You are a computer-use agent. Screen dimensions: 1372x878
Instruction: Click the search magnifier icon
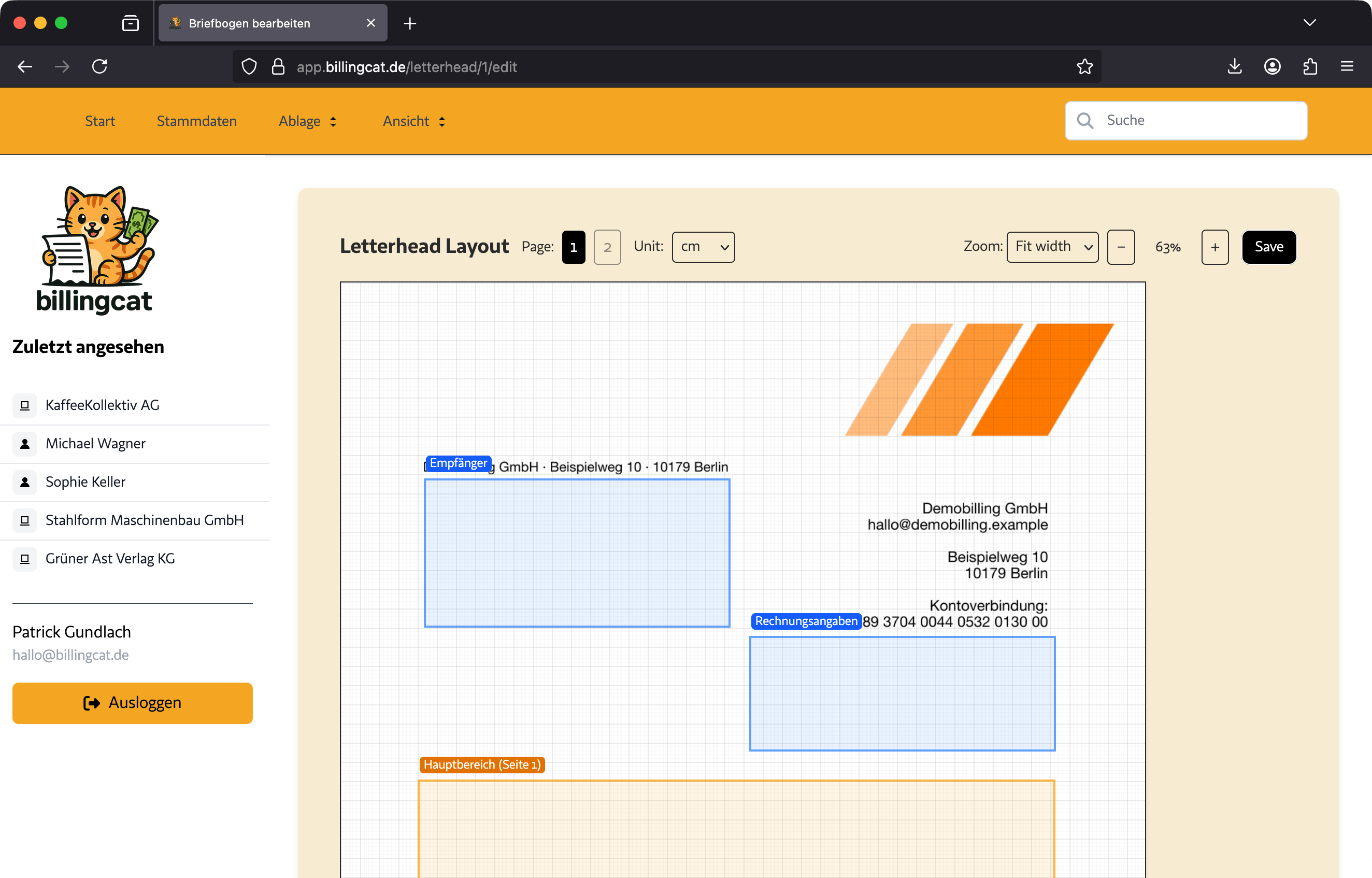1085,120
